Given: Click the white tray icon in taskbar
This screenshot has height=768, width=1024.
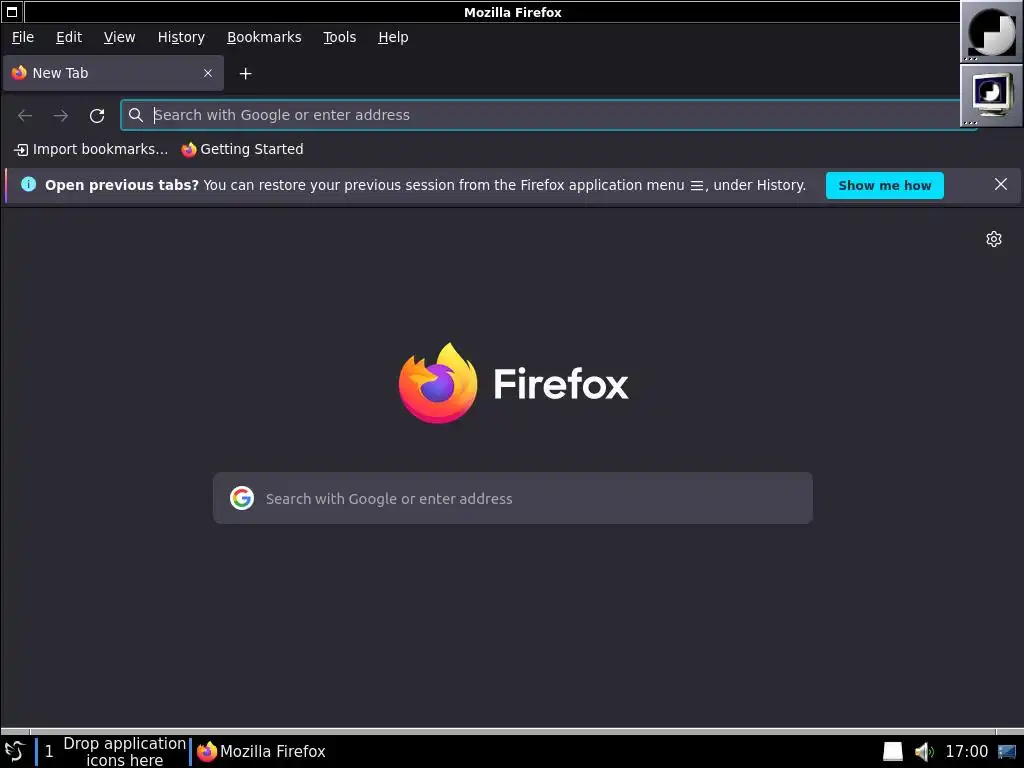Looking at the screenshot, I should (x=893, y=751).
